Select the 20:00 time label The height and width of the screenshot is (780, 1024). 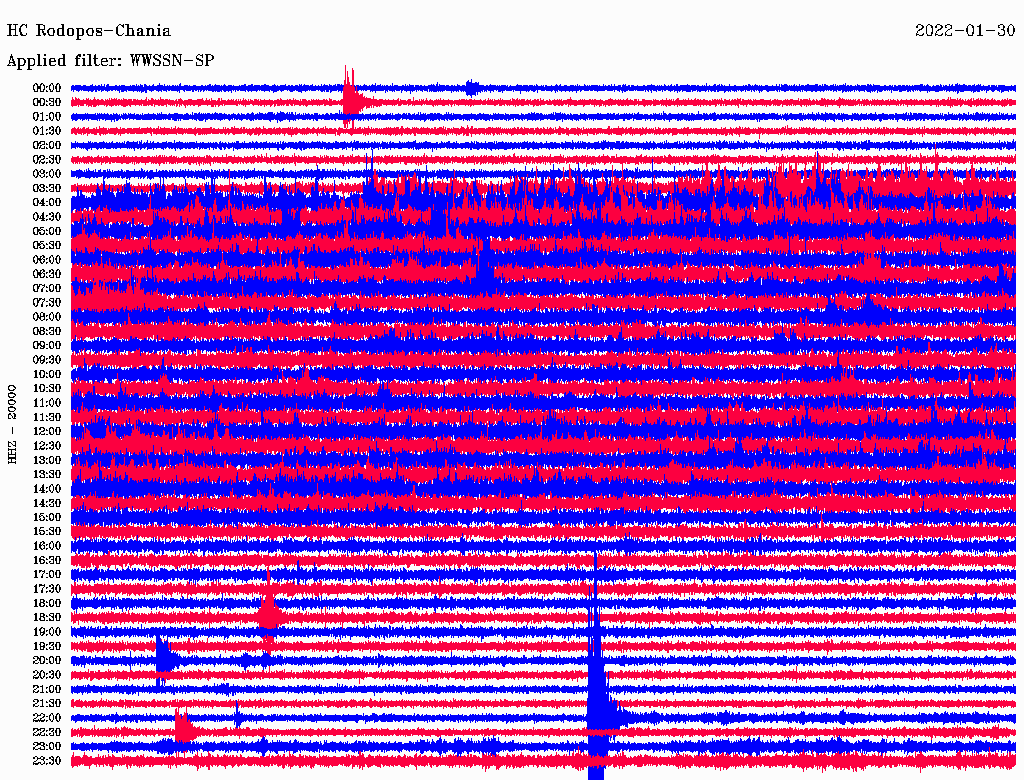click(x=46, y=660)
